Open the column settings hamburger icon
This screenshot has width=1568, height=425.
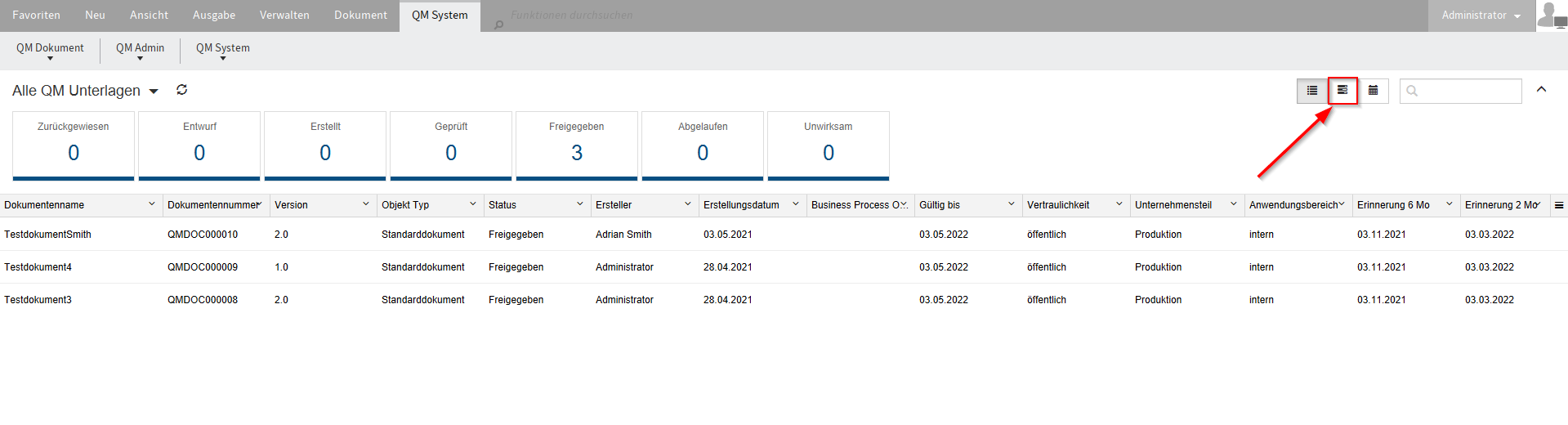coord(1559,205)
